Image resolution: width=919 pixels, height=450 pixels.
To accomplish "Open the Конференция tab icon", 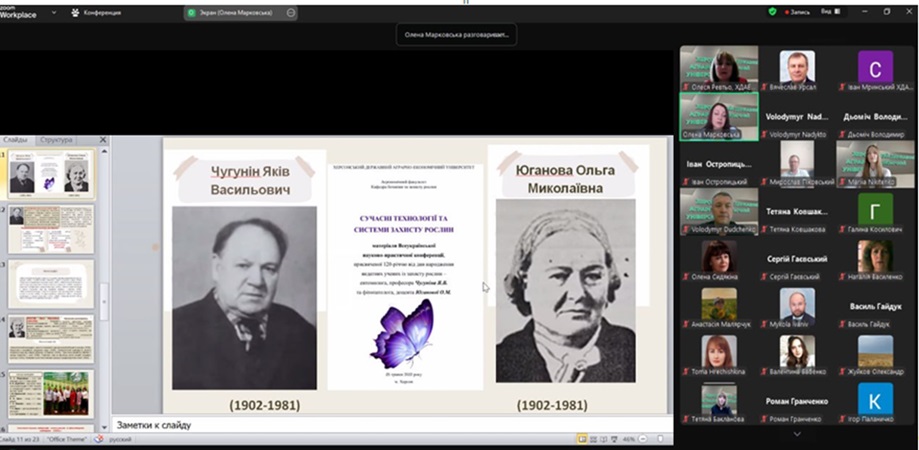I will [x=74, y=13].
